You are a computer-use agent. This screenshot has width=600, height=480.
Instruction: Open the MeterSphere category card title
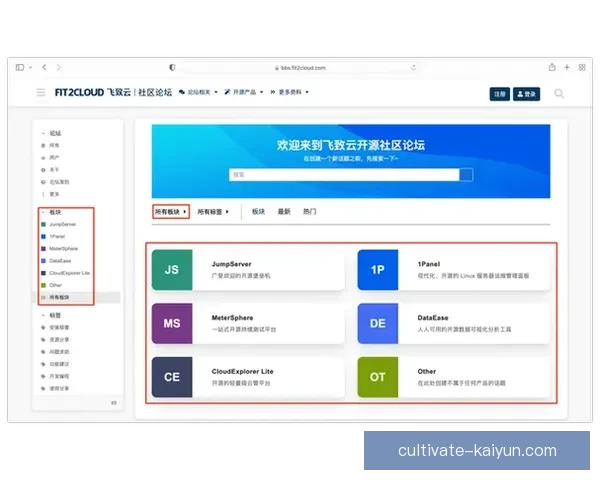[232, 318]
